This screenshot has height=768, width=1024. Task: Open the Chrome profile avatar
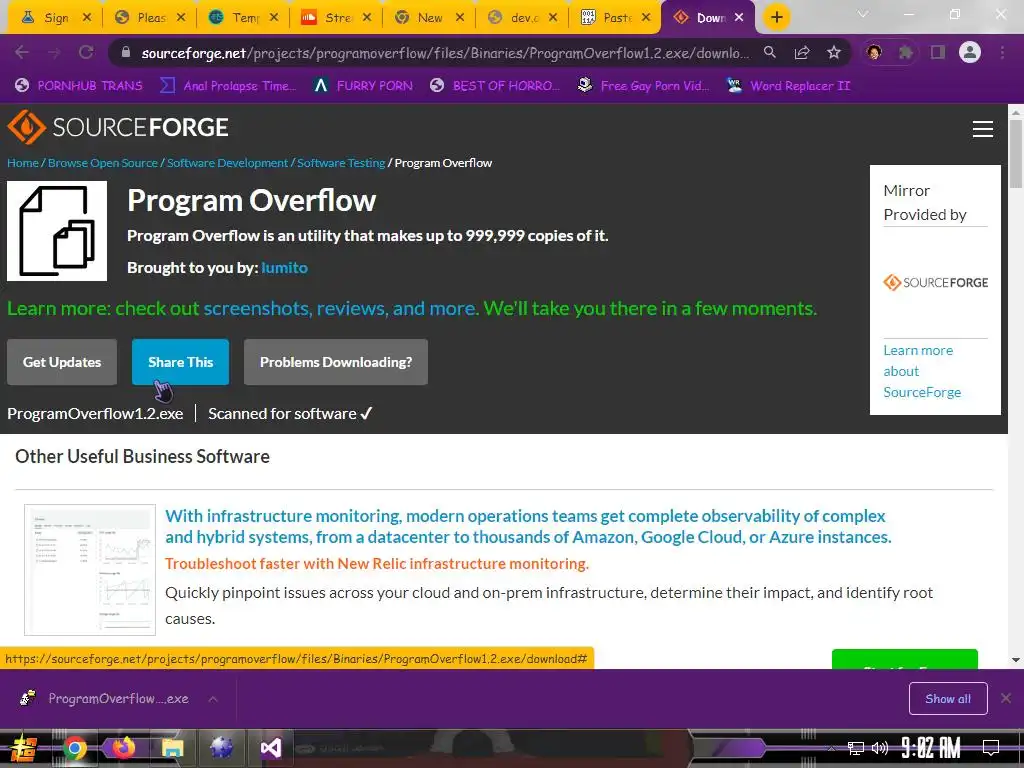coord(970,52)
